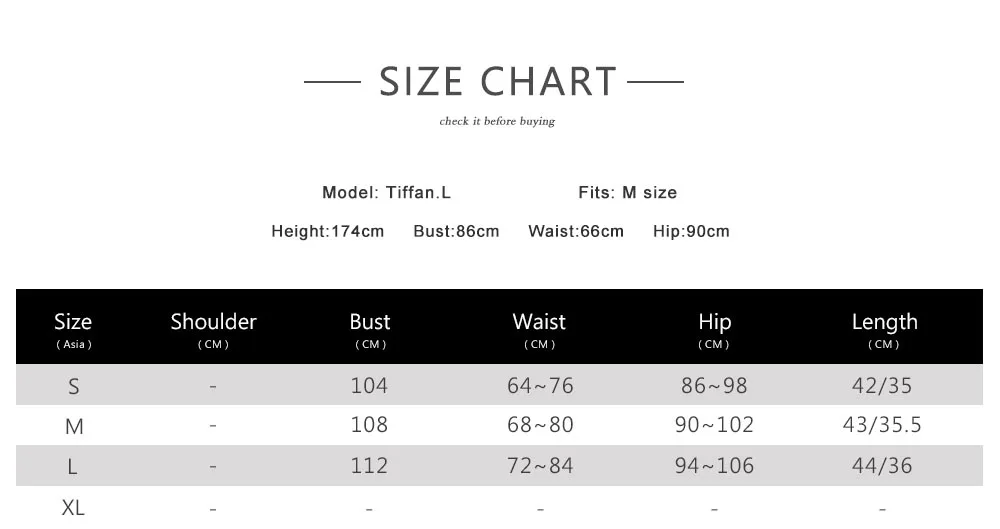Click the length value 43/35.5
Screen dimensions: 1000x529
[882, 425]
